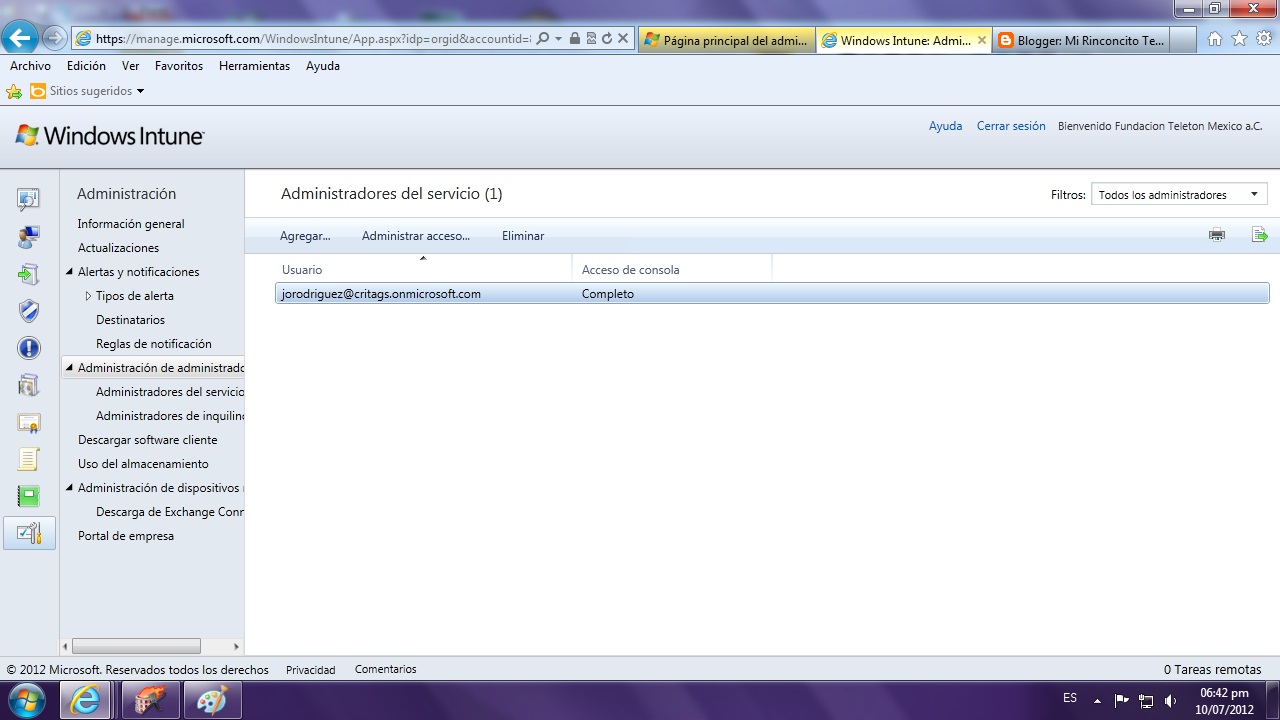Close the Windows Intune browser tab
The width and height of the screenshot is (1280, 720).
click(981, 40)
